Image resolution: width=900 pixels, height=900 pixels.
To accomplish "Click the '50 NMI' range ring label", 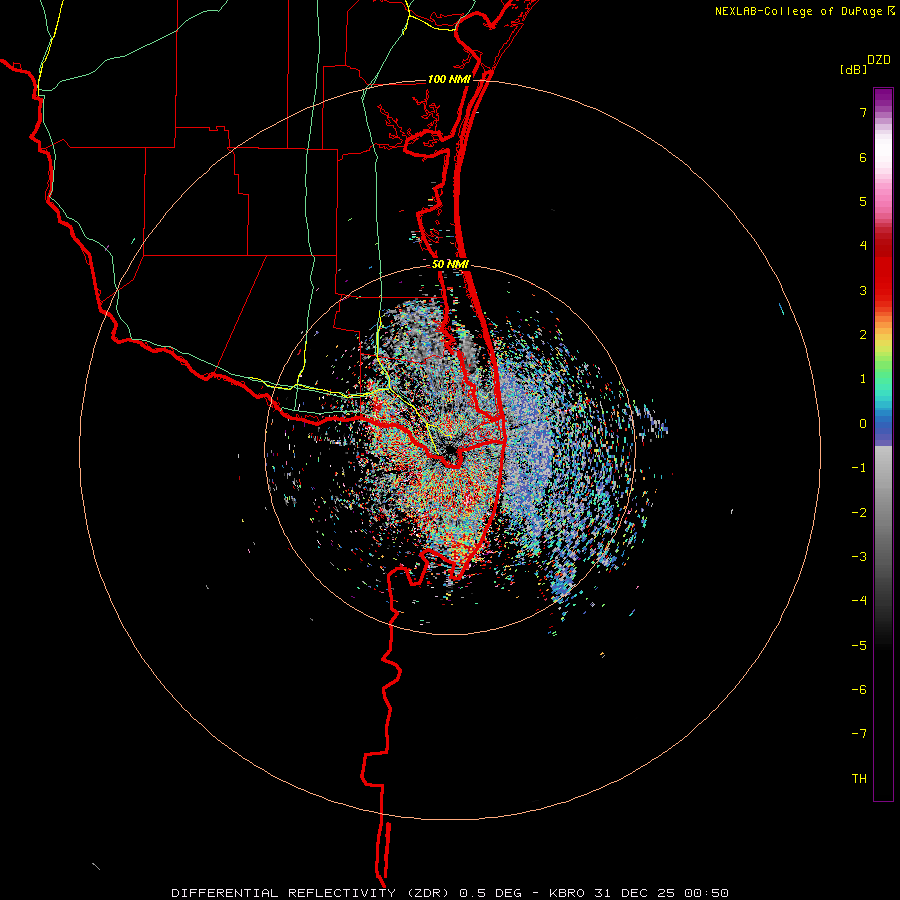I will click(450, 265).
